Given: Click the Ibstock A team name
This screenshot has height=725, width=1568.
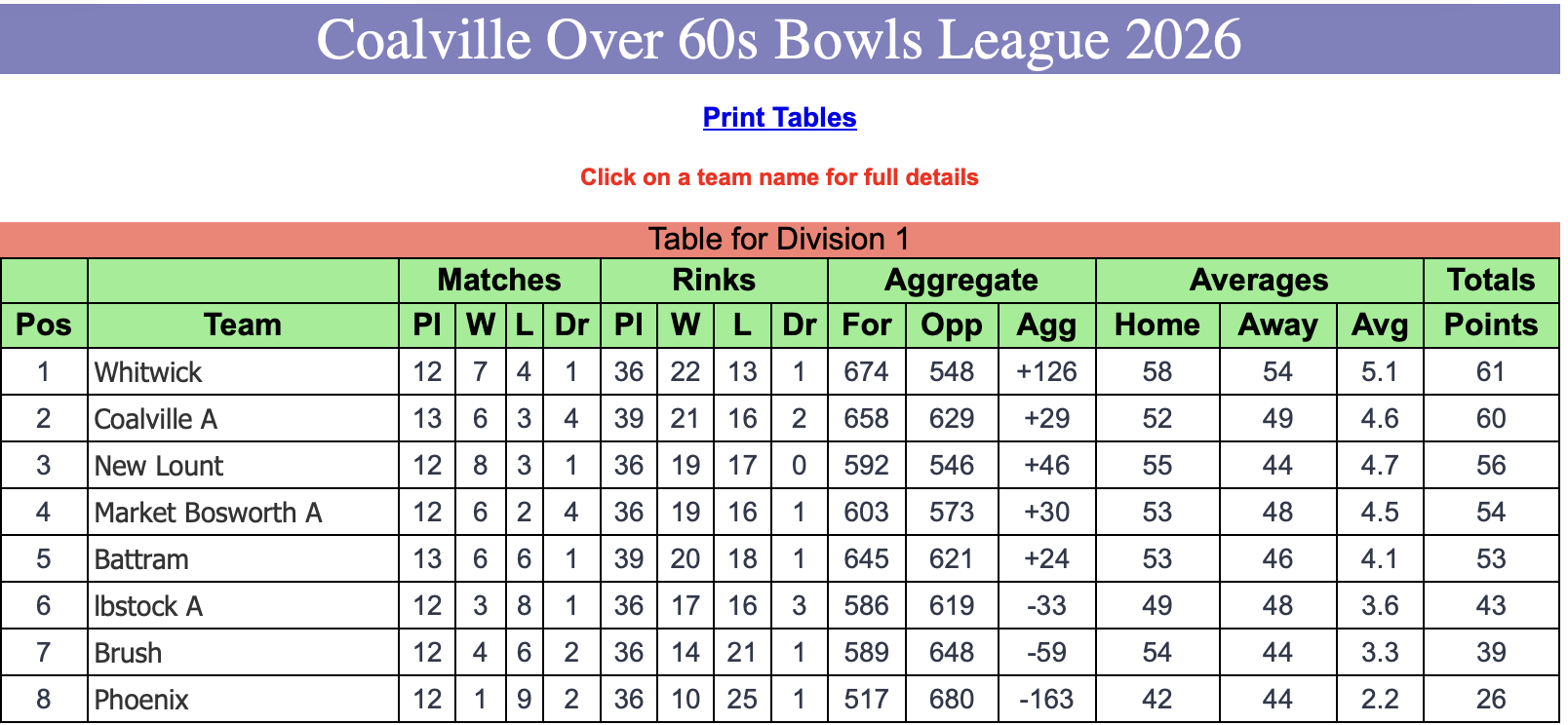Looking at the screenshot, I should click(x=148, y=606).
